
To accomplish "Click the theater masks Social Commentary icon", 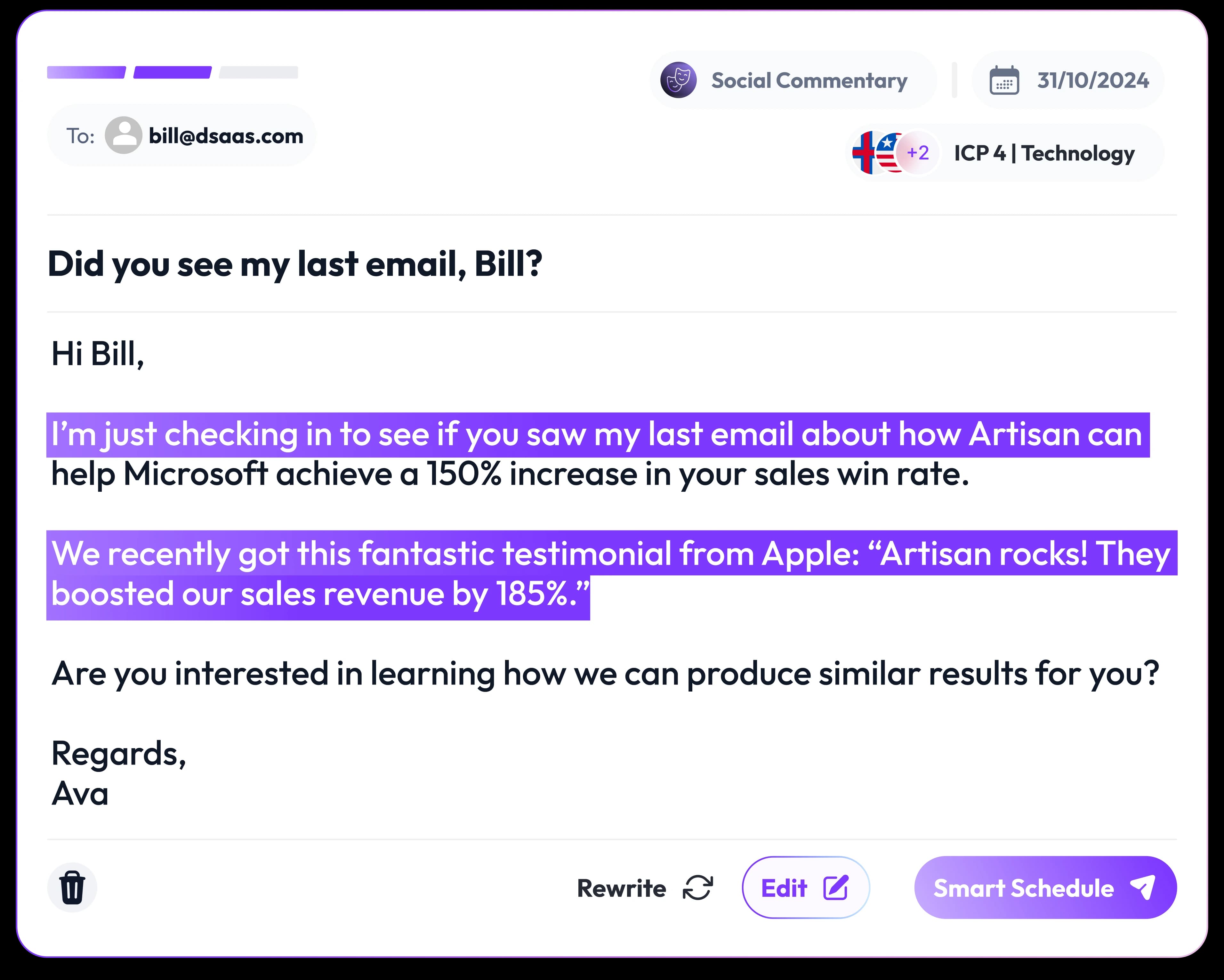I will 679,80.
